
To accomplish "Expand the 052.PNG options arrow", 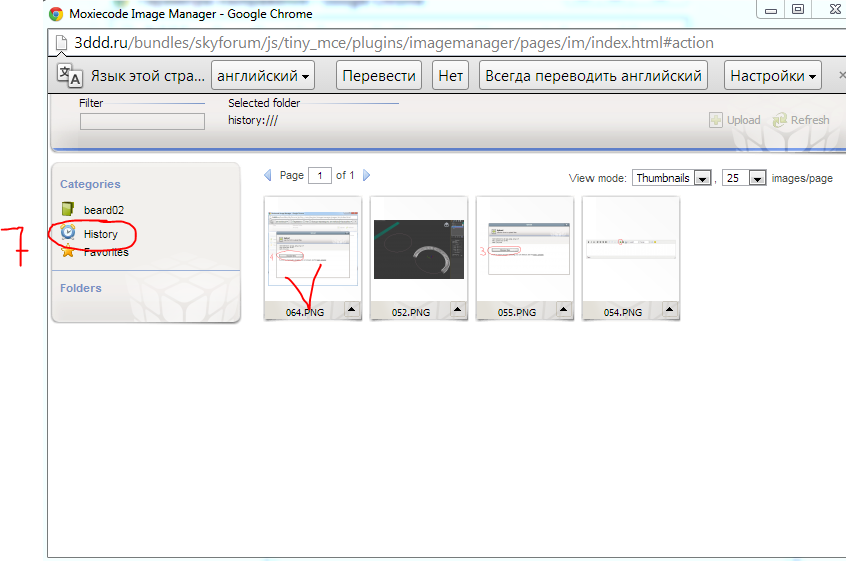I will [x=458, y=310].
